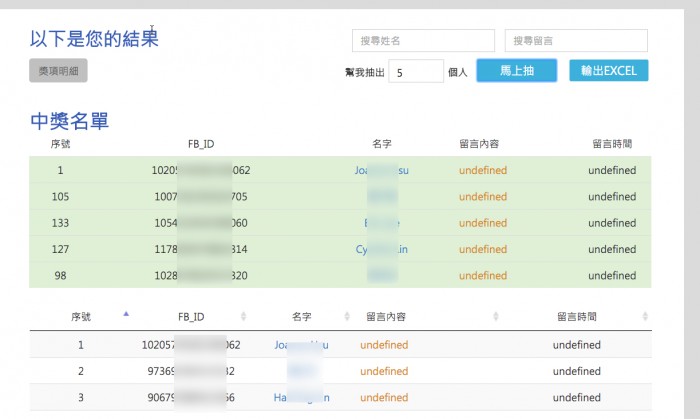
Task: Click the 序號 column header in lower table
Action: (x=82, y=317)
